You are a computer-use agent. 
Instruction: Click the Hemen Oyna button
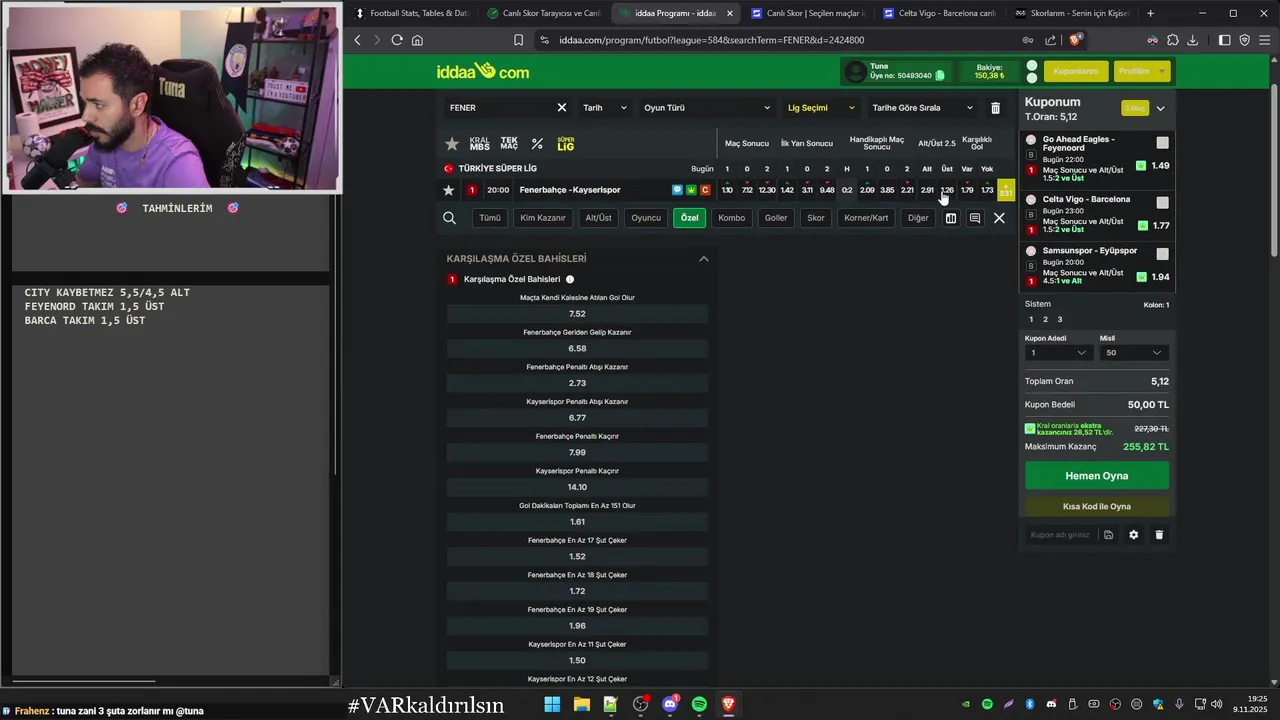[1097, 476]
